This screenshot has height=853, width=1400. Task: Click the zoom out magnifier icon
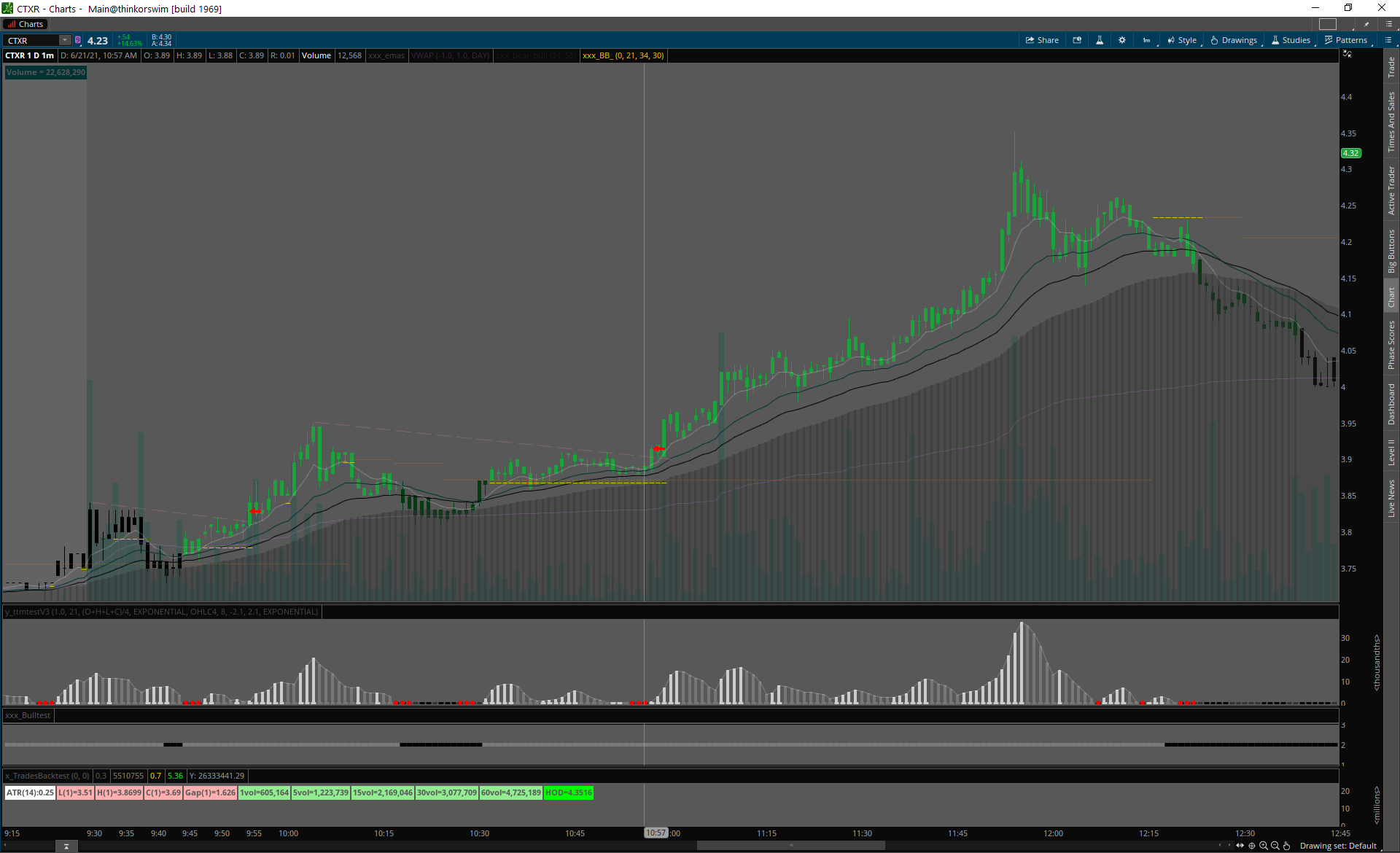(x=1275, y=846)
